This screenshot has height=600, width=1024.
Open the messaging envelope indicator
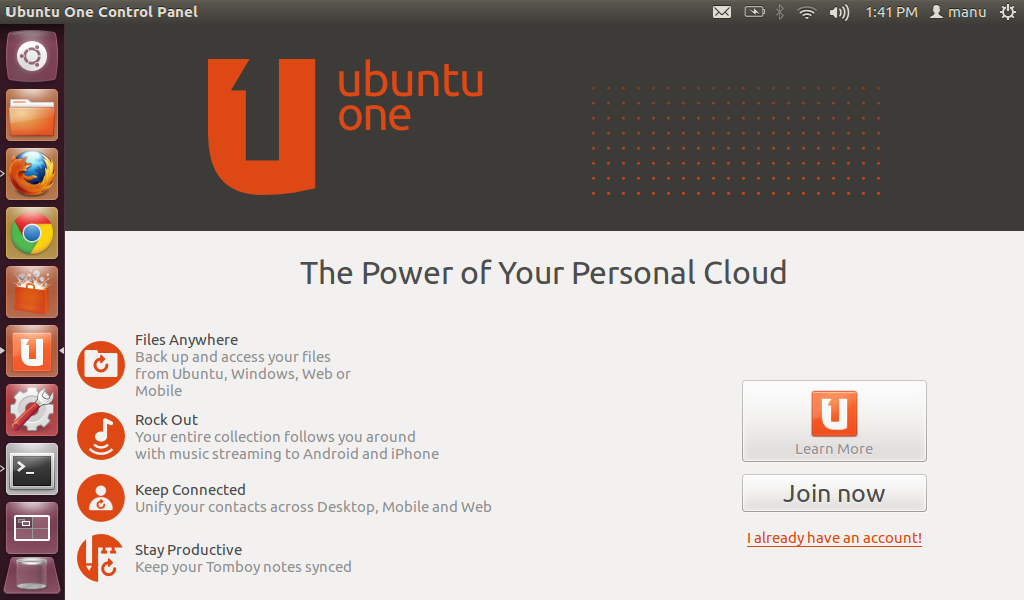722,12
